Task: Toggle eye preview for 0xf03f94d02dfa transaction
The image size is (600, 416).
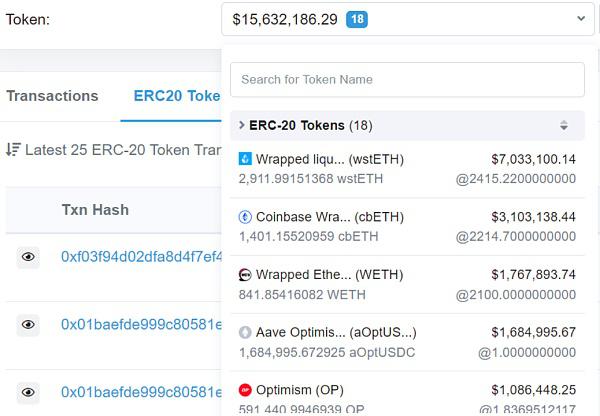Action: click(x=28, y=257)
